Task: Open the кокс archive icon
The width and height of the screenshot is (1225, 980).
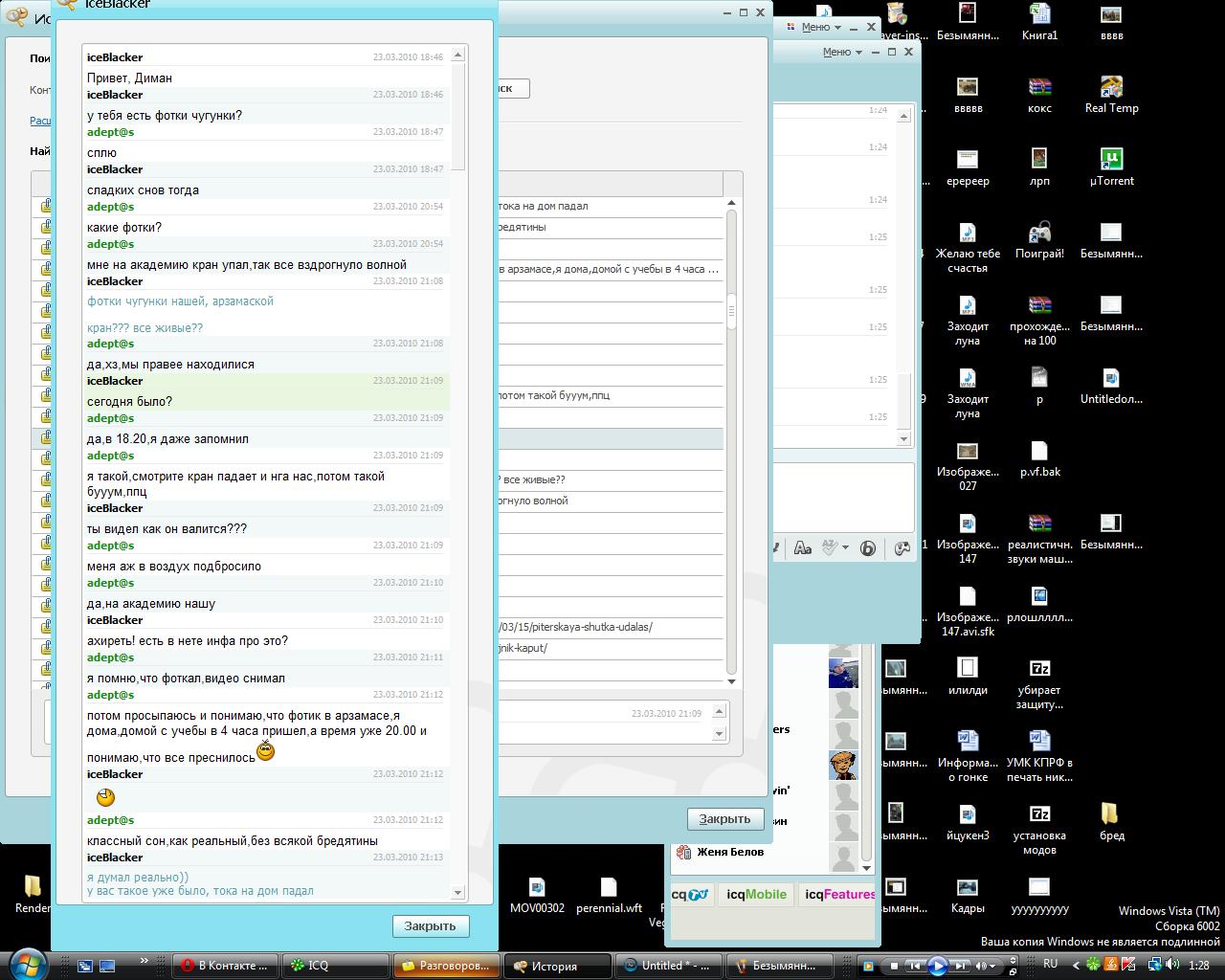Action: [1039, 88]
